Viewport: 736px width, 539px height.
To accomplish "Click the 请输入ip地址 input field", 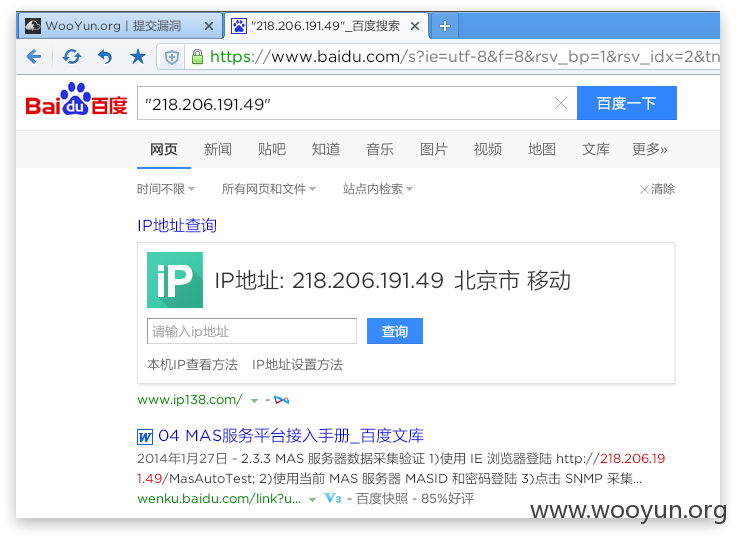I will 252,331.
